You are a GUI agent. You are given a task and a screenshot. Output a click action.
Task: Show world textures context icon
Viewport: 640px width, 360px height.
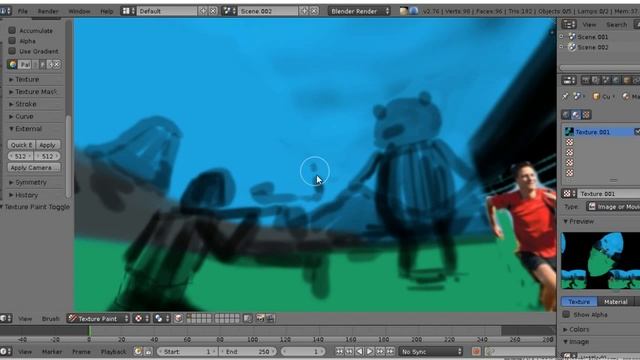[566, 115]
